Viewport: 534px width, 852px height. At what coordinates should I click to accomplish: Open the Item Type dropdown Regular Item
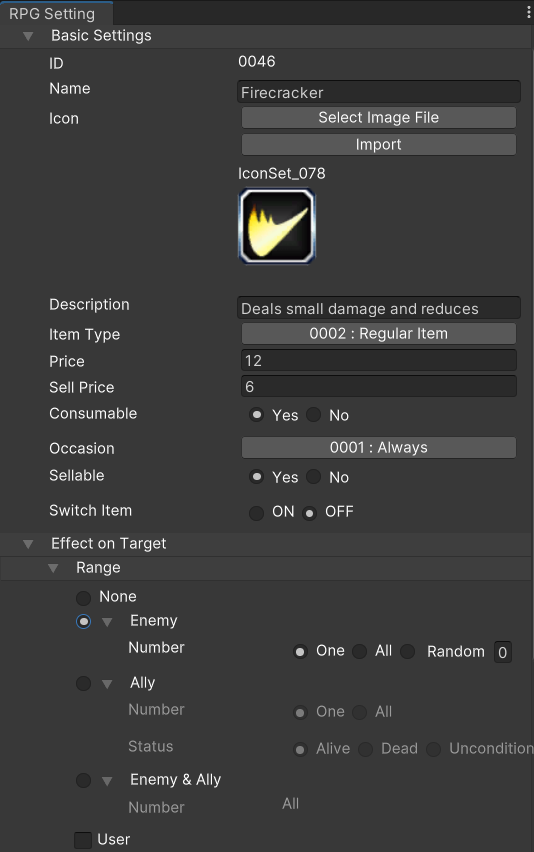[x=379, y=334]
